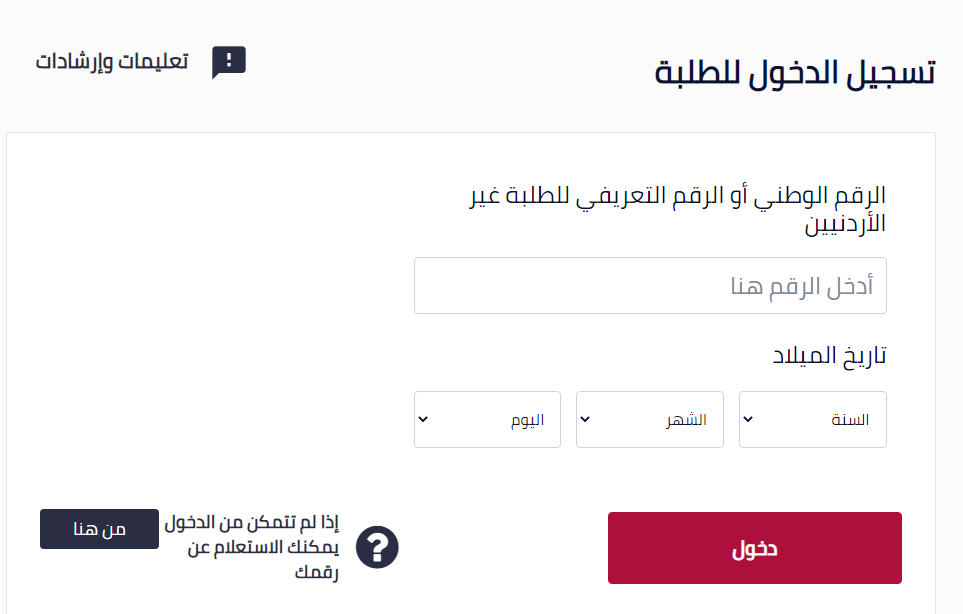Click the round question mark help icon
Screen dimensions: 963x614
377,547
